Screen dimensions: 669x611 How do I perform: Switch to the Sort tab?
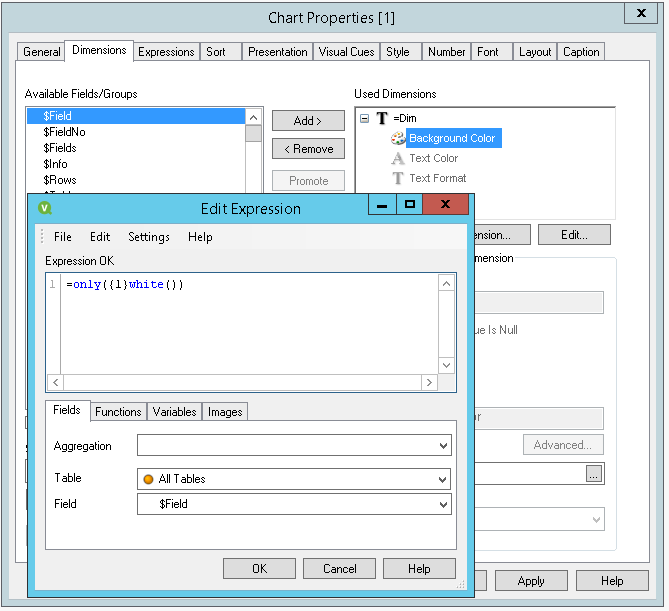[221, 52]
